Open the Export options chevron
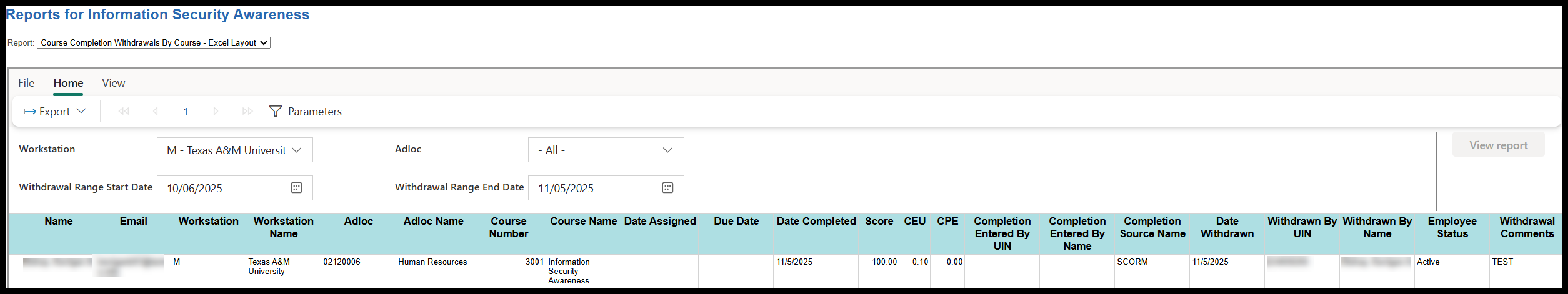1568x294 pixels. [81, 111]
